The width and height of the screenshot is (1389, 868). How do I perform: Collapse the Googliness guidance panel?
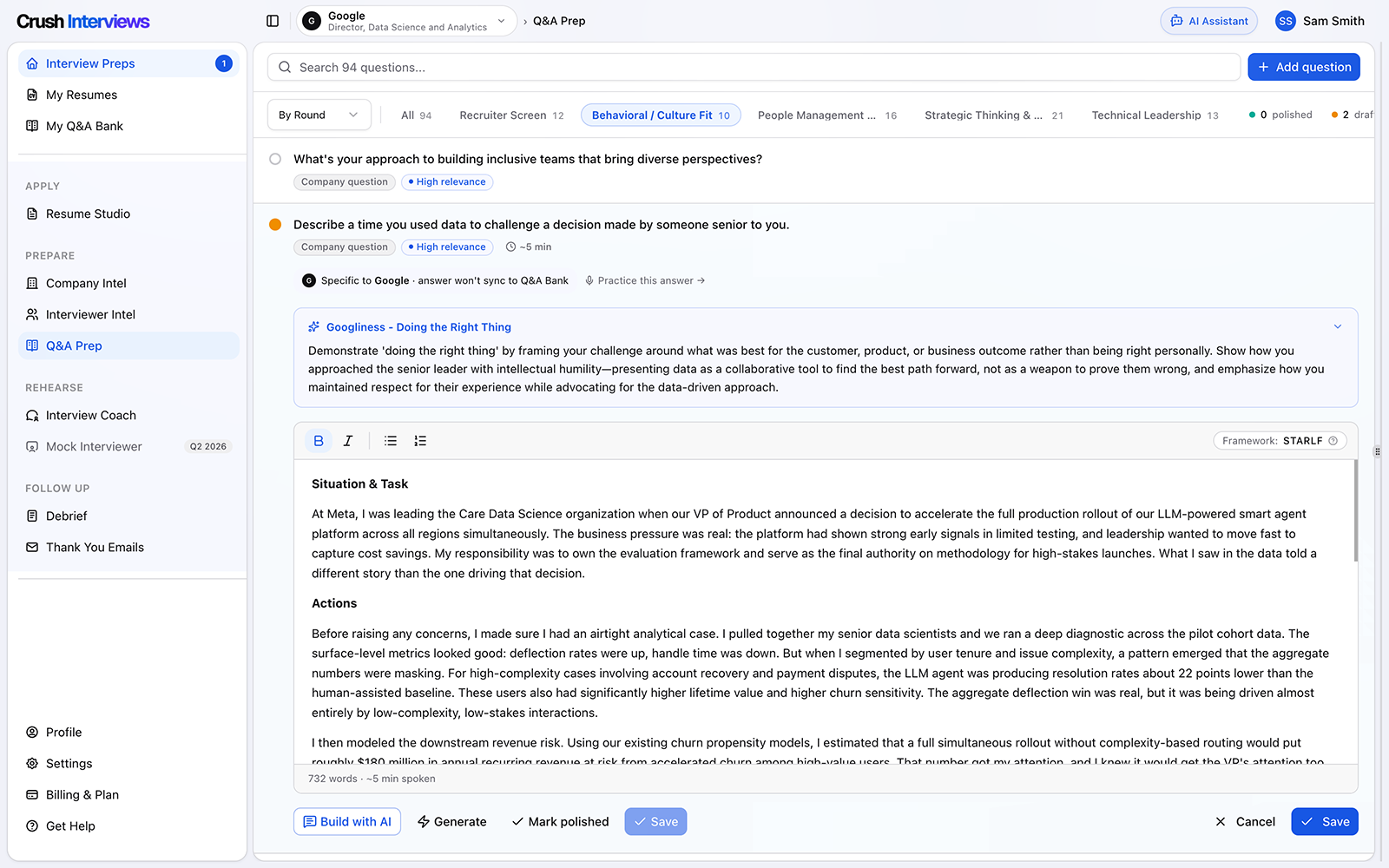(x=1337, y=327)
